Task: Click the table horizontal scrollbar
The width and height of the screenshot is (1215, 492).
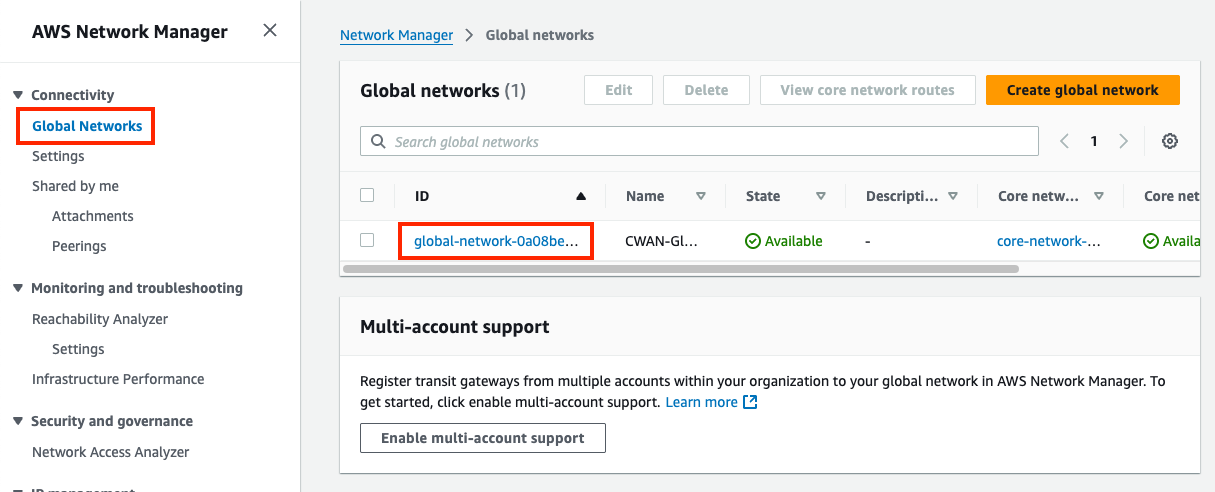Action: pyautogui.click(x=680, y=269)
